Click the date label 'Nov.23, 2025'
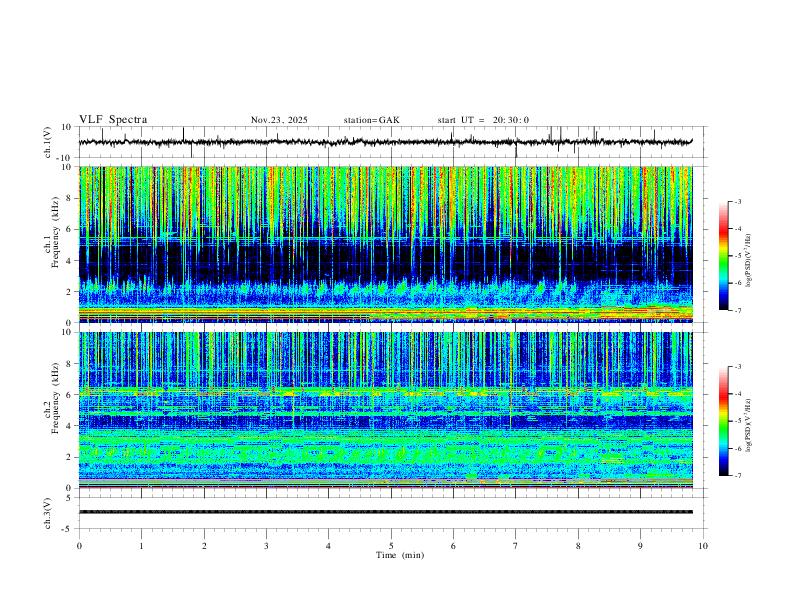 click(x=279, y=120)
